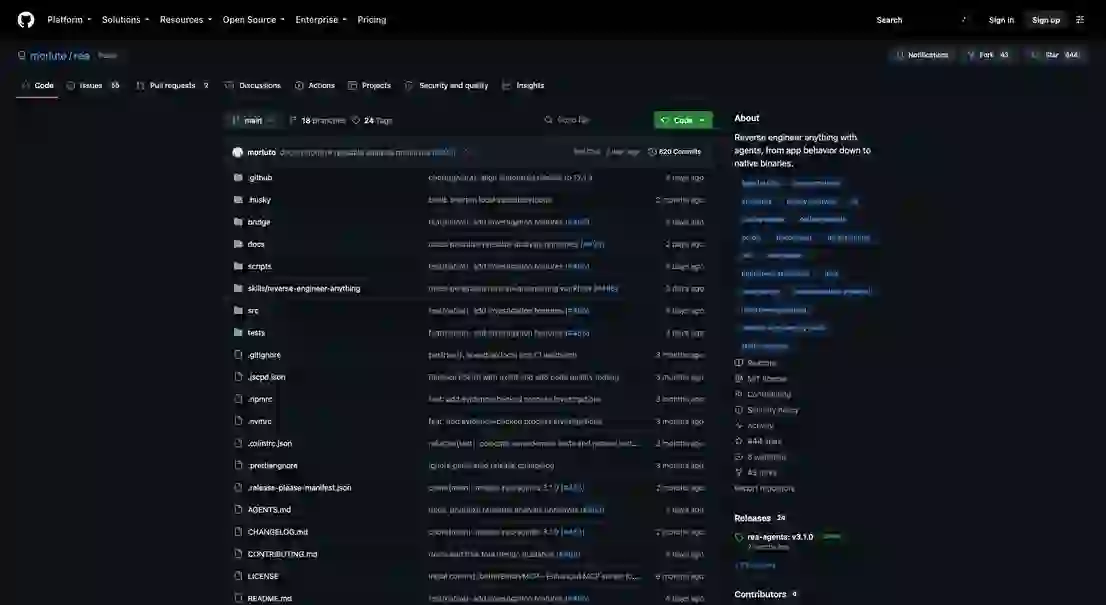Click the folder icon for docs
This screenshot has height=605, width=1106.
238,244
